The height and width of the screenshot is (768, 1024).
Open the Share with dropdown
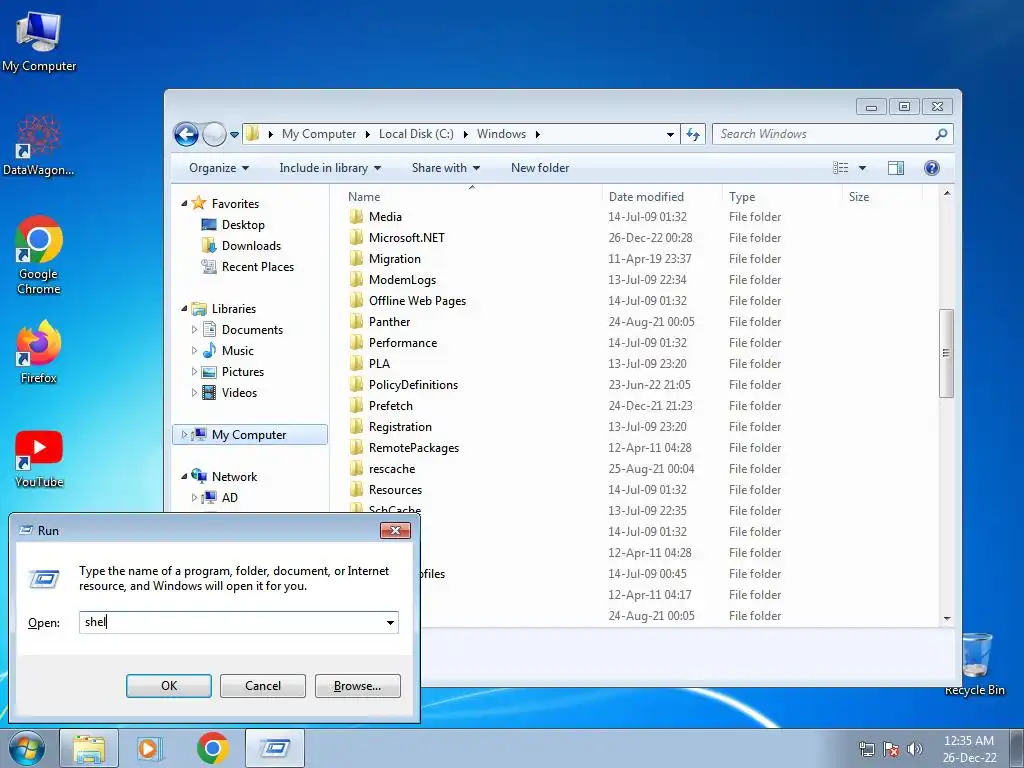point(445,168)
